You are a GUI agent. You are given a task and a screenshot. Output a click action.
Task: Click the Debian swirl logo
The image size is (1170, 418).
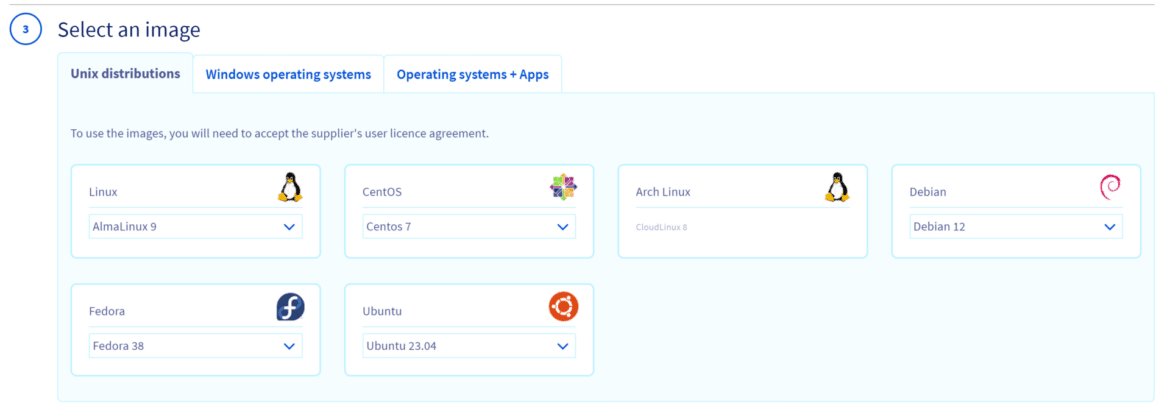pos(1110,187)
